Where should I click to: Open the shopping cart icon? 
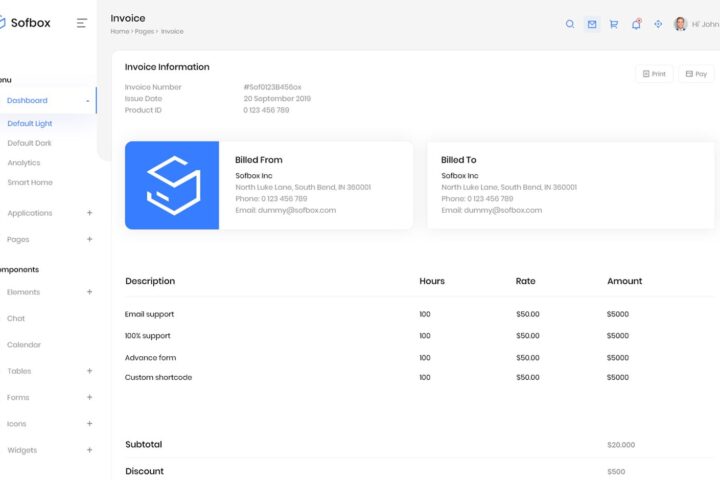click(614, 24)
